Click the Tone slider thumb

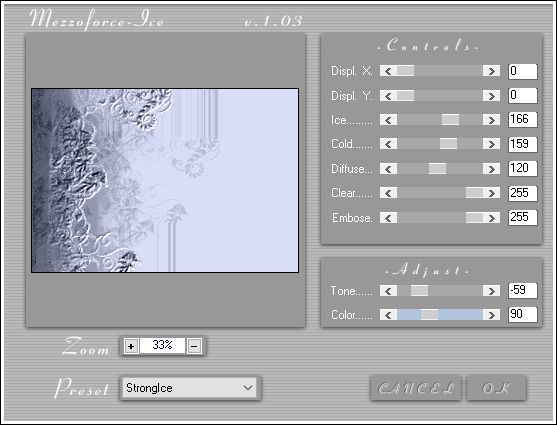[420, 291]
